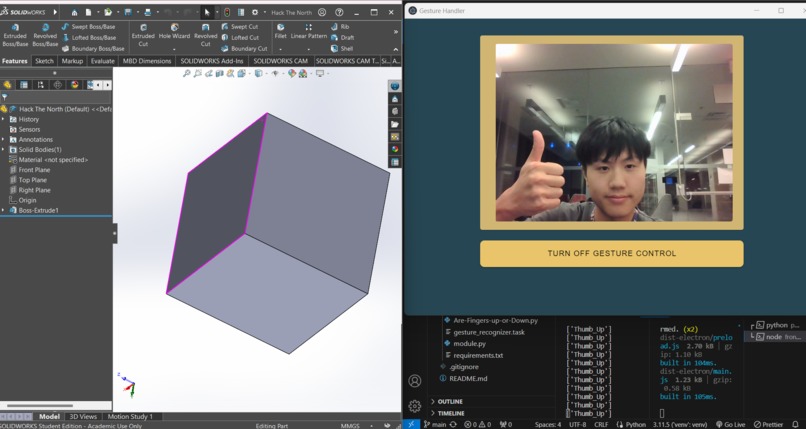The image size is (806, 429).
Task: Click the New document icon
Action: pyautogui.click(x=88, y=12)
